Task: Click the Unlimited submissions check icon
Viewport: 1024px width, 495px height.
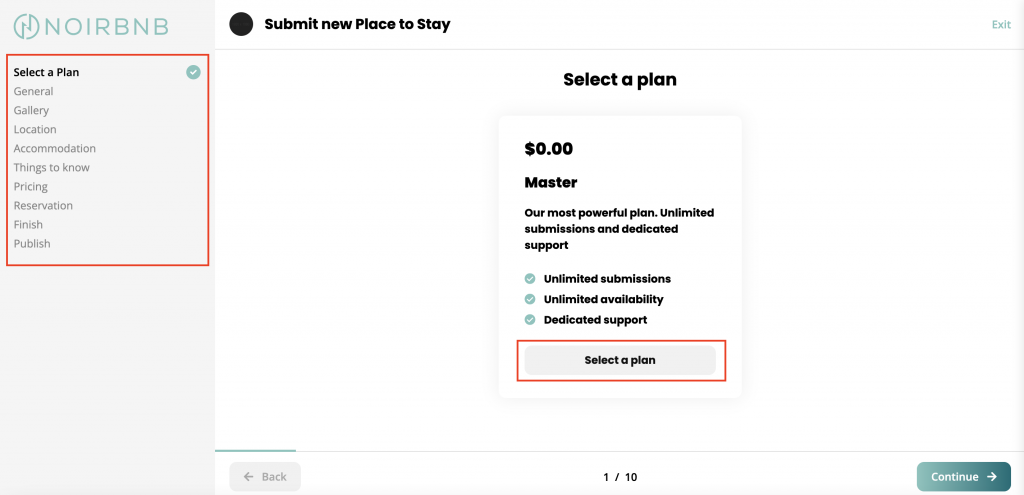Action: click(x=530, y=279)
